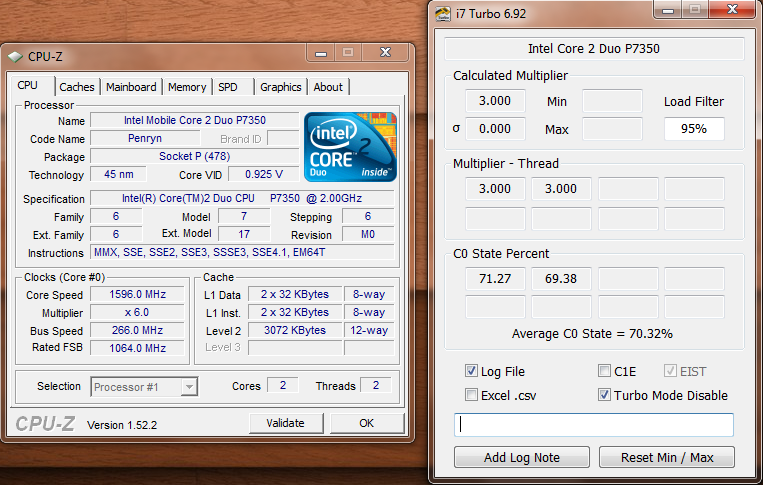
Task: Minimize the i7 Turbo window
Action: [668, 10]
